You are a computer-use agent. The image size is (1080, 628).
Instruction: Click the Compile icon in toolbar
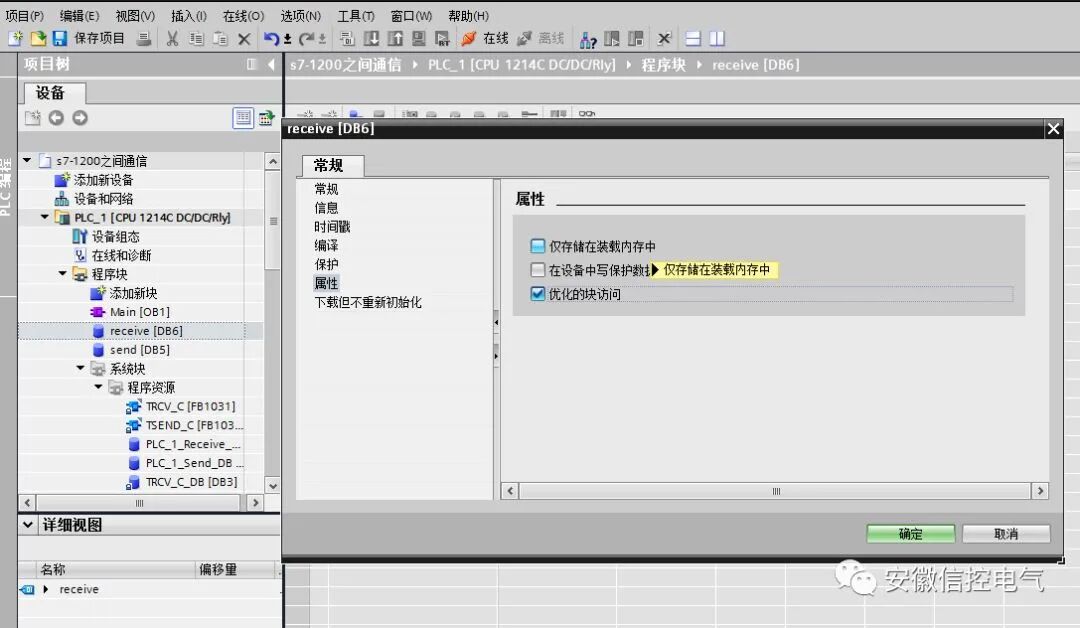(347, 39)
